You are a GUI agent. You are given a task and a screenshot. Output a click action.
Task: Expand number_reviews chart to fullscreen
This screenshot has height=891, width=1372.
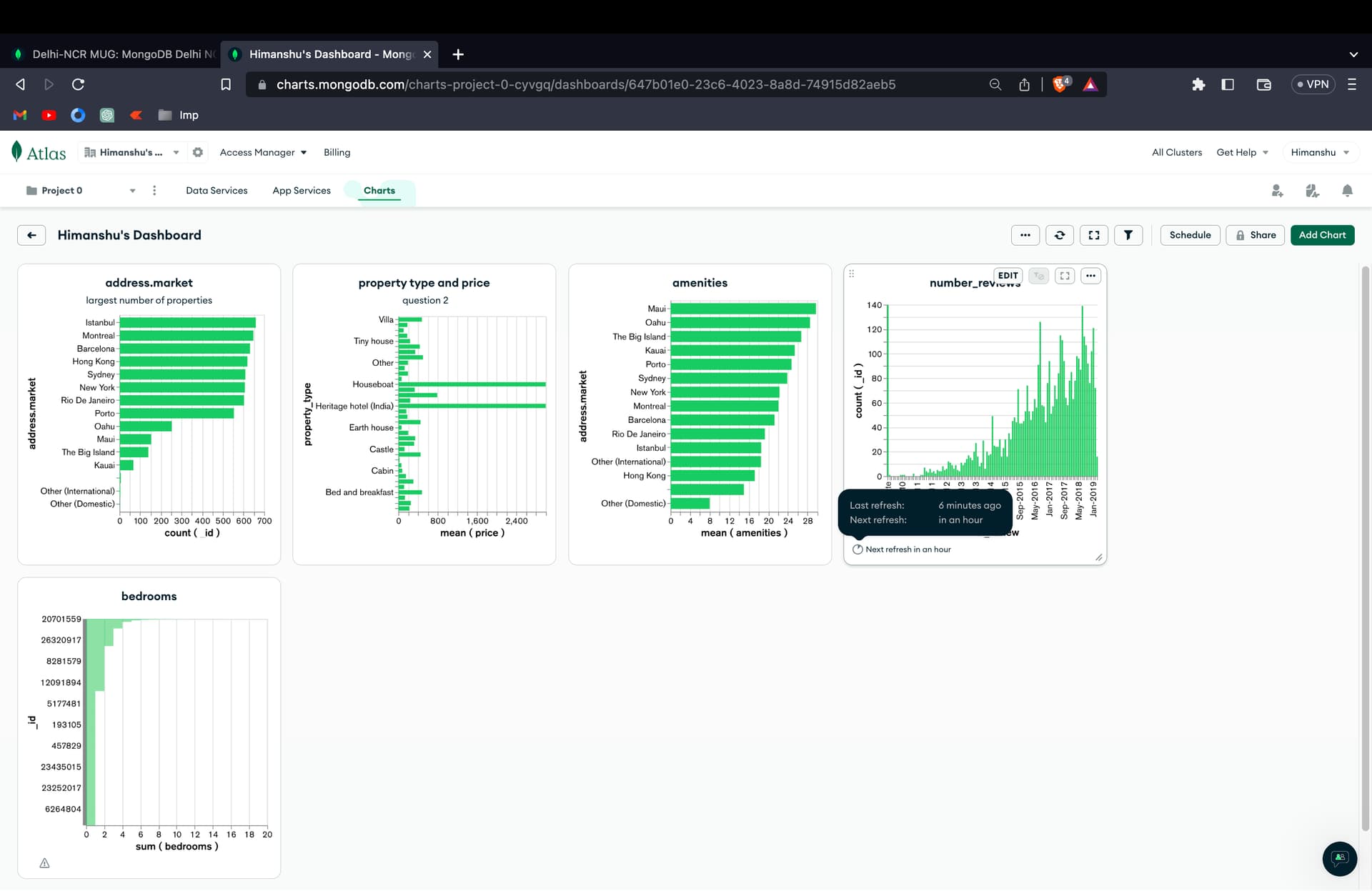click(1065, 276)
